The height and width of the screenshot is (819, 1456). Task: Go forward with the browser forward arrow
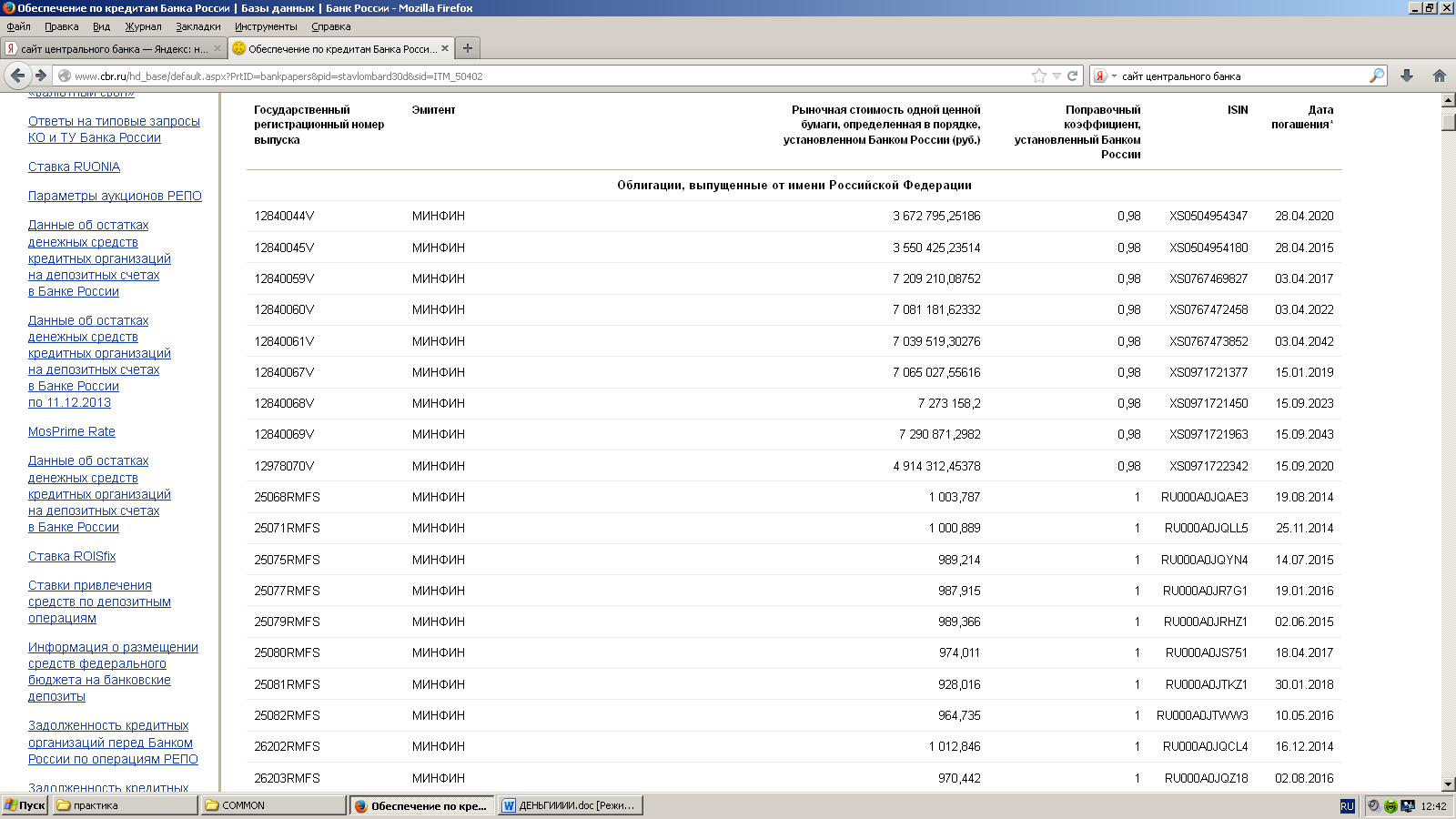click(x=40, y=76)
